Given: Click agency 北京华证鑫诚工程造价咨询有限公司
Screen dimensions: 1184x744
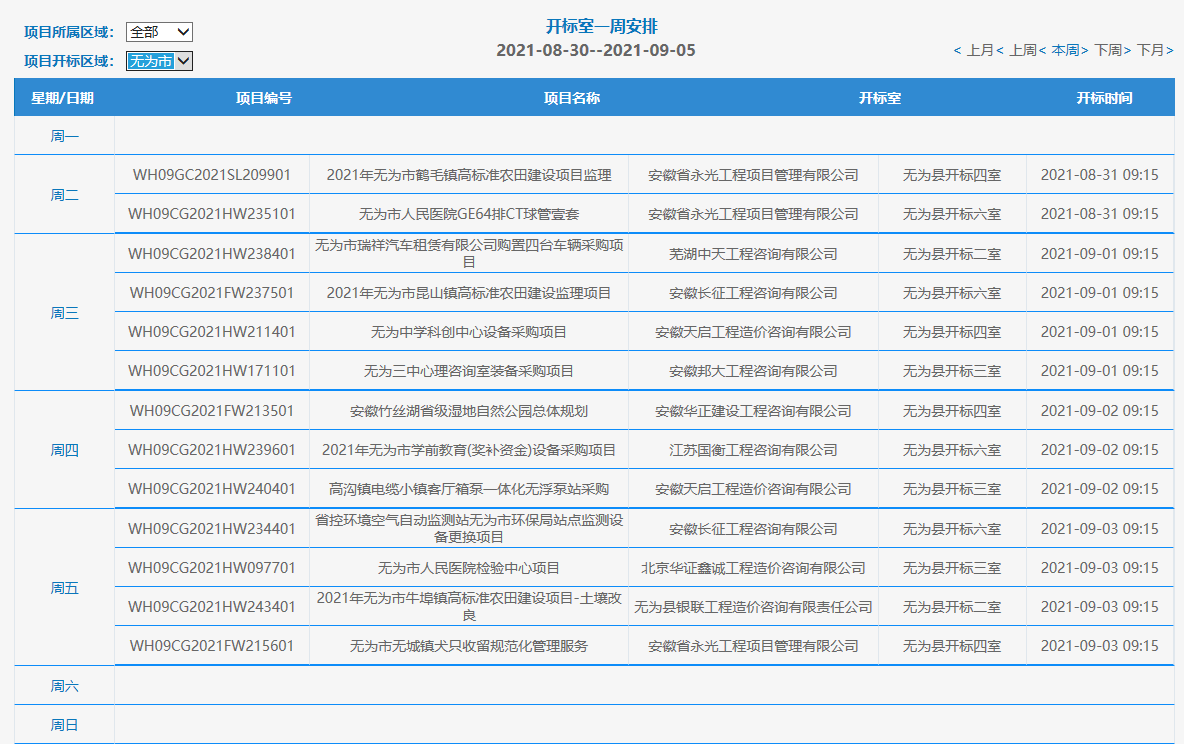Looking at the screenshot, I should (753, 568).
